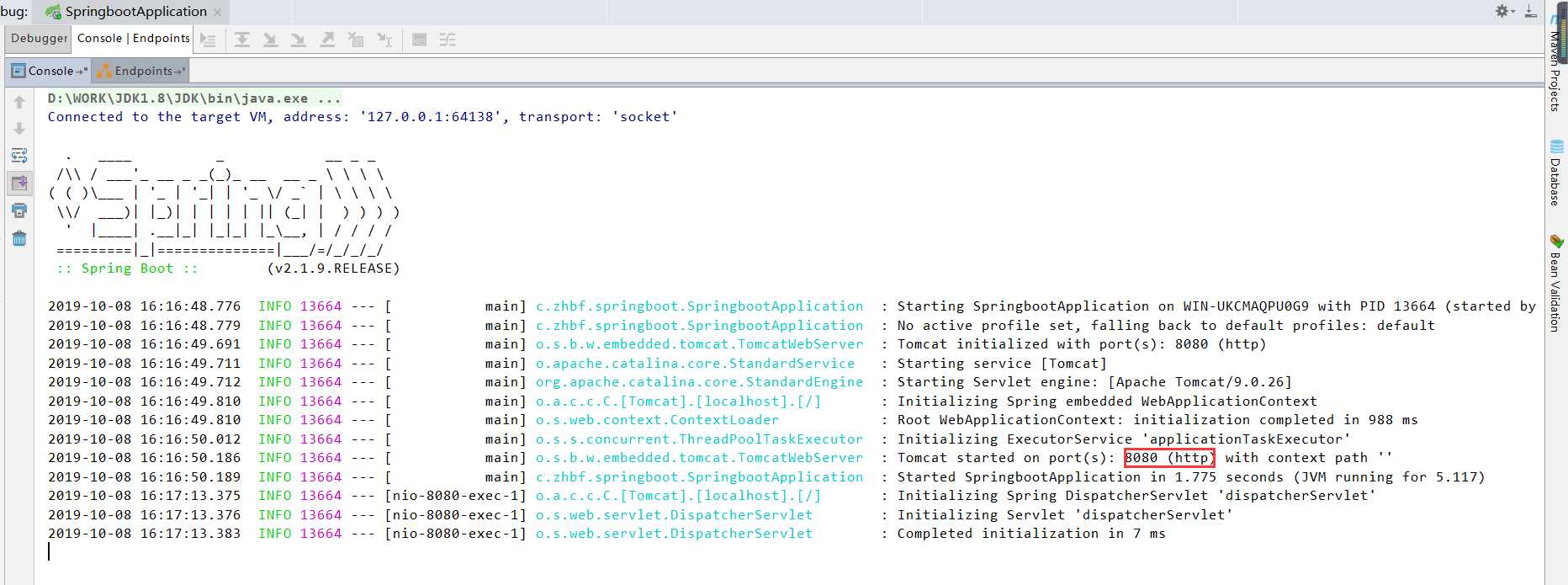Click the Hide tool window icon
The image size is (1568, 585).
tap(1531, 11)
